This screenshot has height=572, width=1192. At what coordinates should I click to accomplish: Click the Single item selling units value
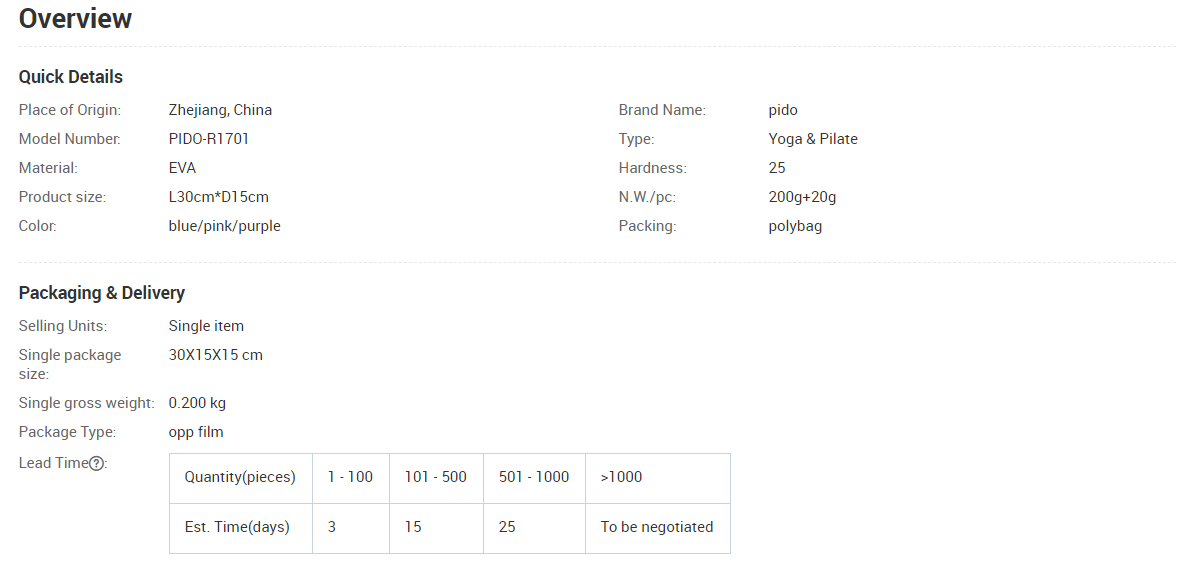point(206,326)
